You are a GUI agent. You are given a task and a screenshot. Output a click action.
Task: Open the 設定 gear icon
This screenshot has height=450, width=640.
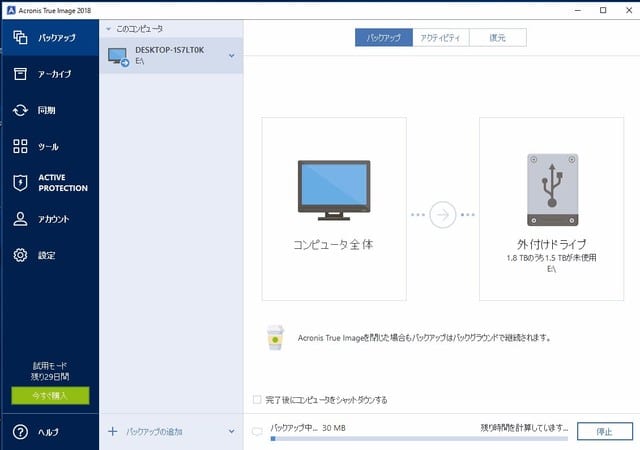click(20, 255)
